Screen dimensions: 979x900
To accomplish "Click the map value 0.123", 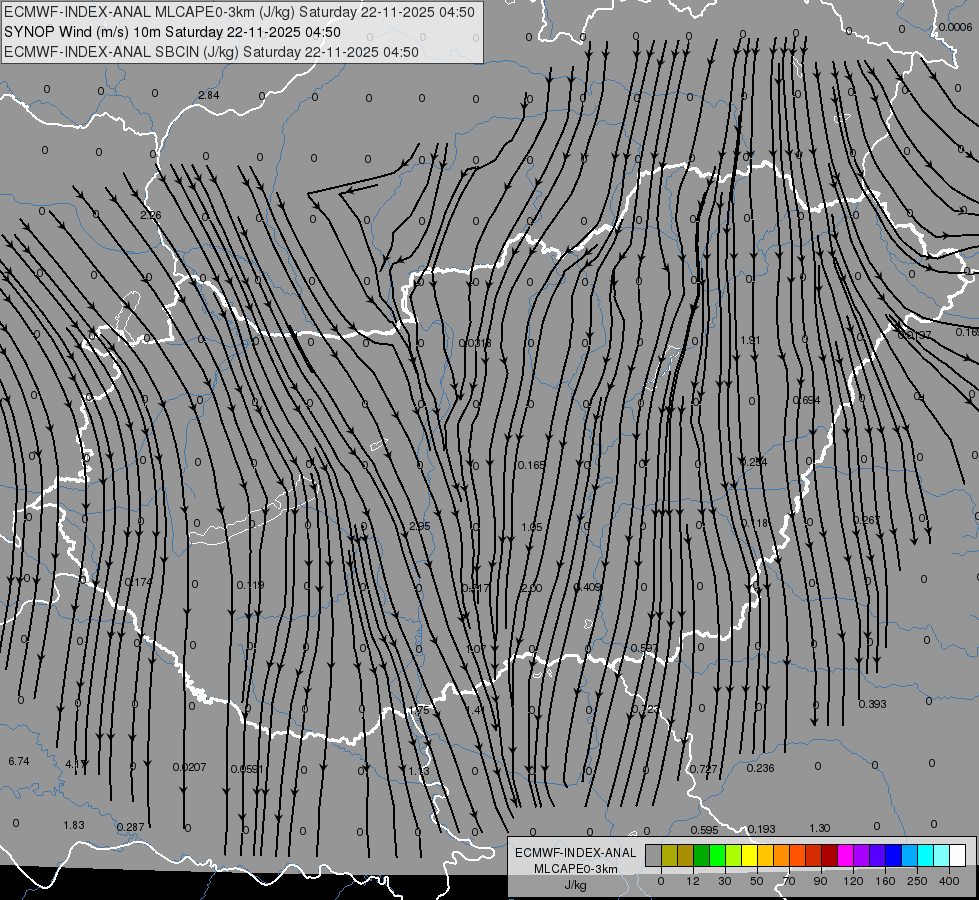I will click(645, 709).
